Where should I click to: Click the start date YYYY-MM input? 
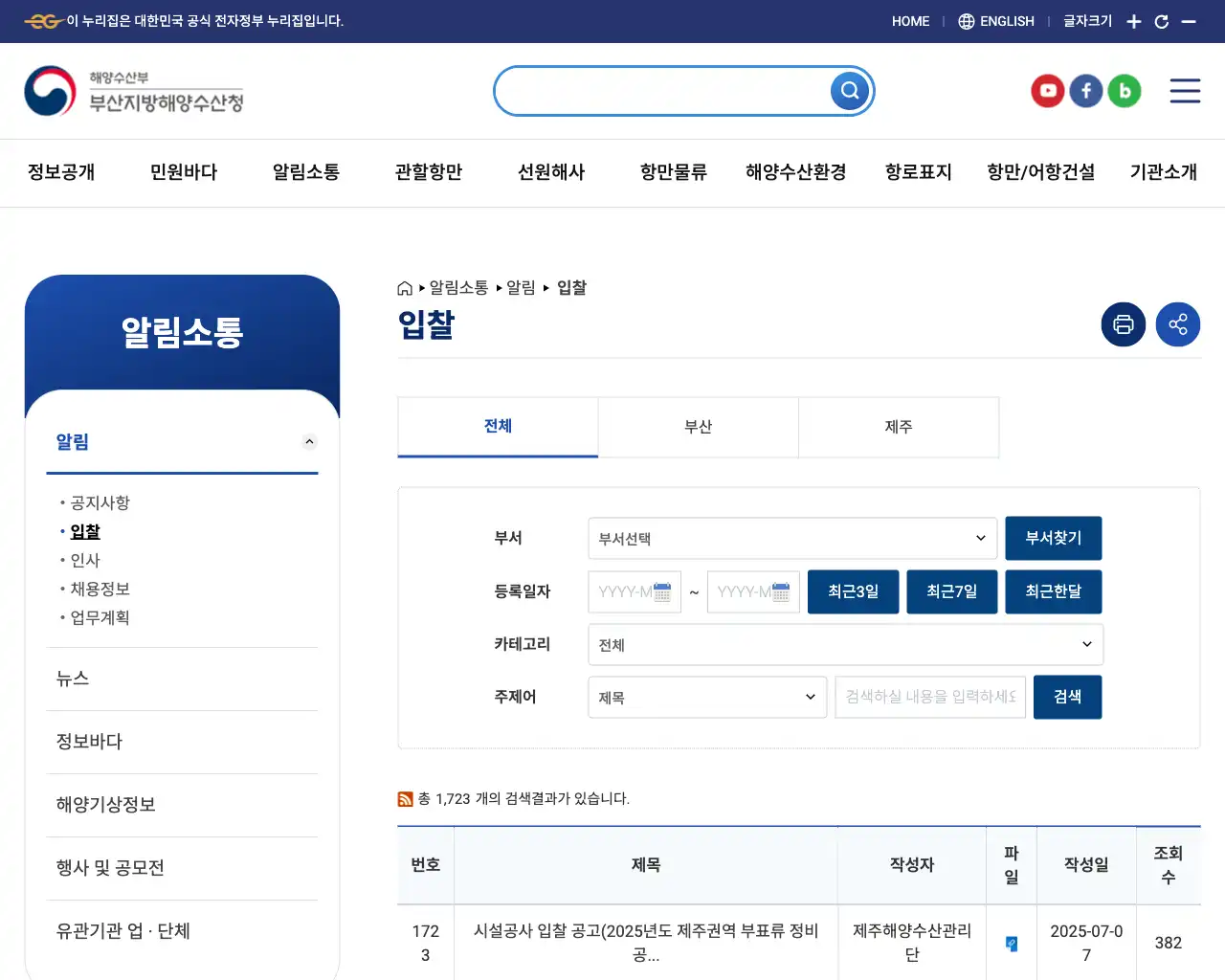[x=635, y=591]
